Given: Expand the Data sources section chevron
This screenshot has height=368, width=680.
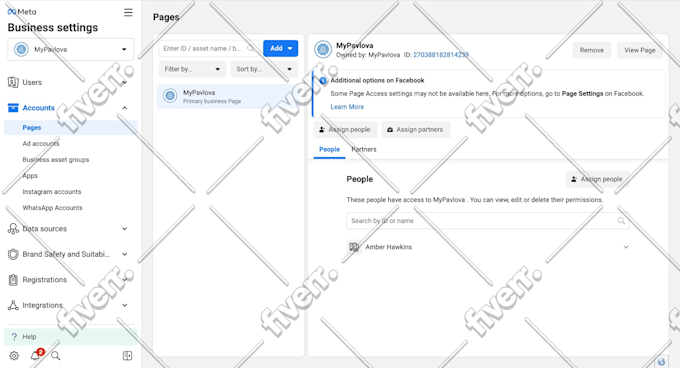Looking at the screenshot, I should pos(125,229).
